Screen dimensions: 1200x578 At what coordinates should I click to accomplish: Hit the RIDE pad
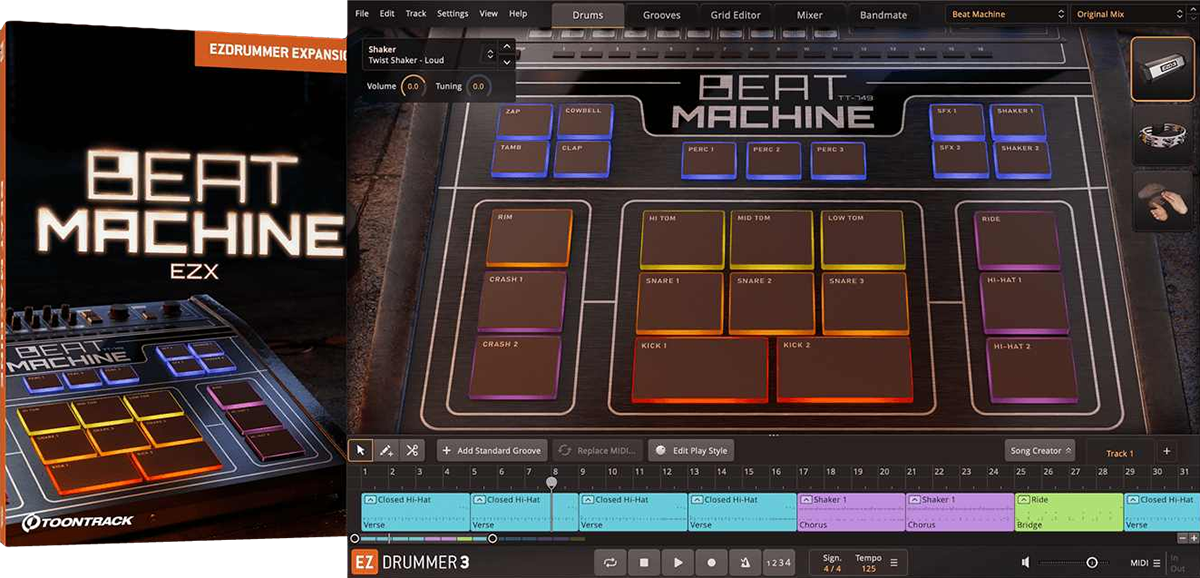click(x=1017, y=240)
